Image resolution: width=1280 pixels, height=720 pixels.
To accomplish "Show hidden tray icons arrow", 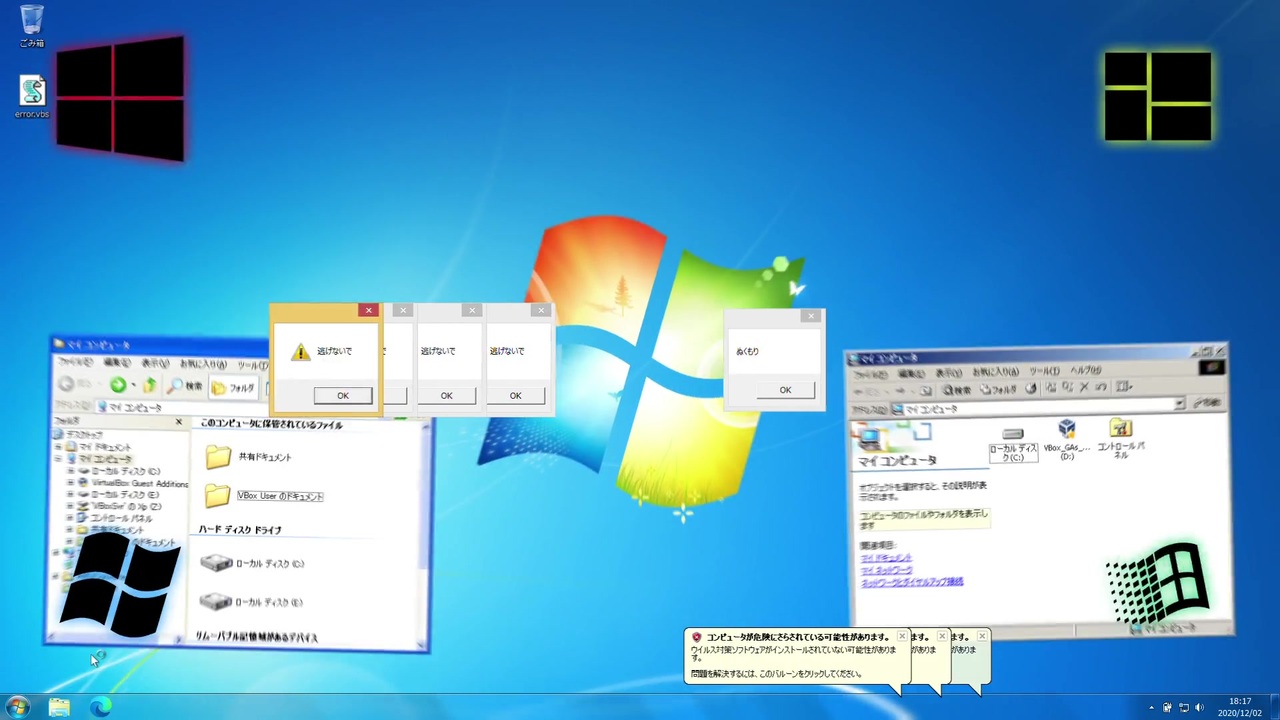I will pyautogui.click(x=1151, y=708).
